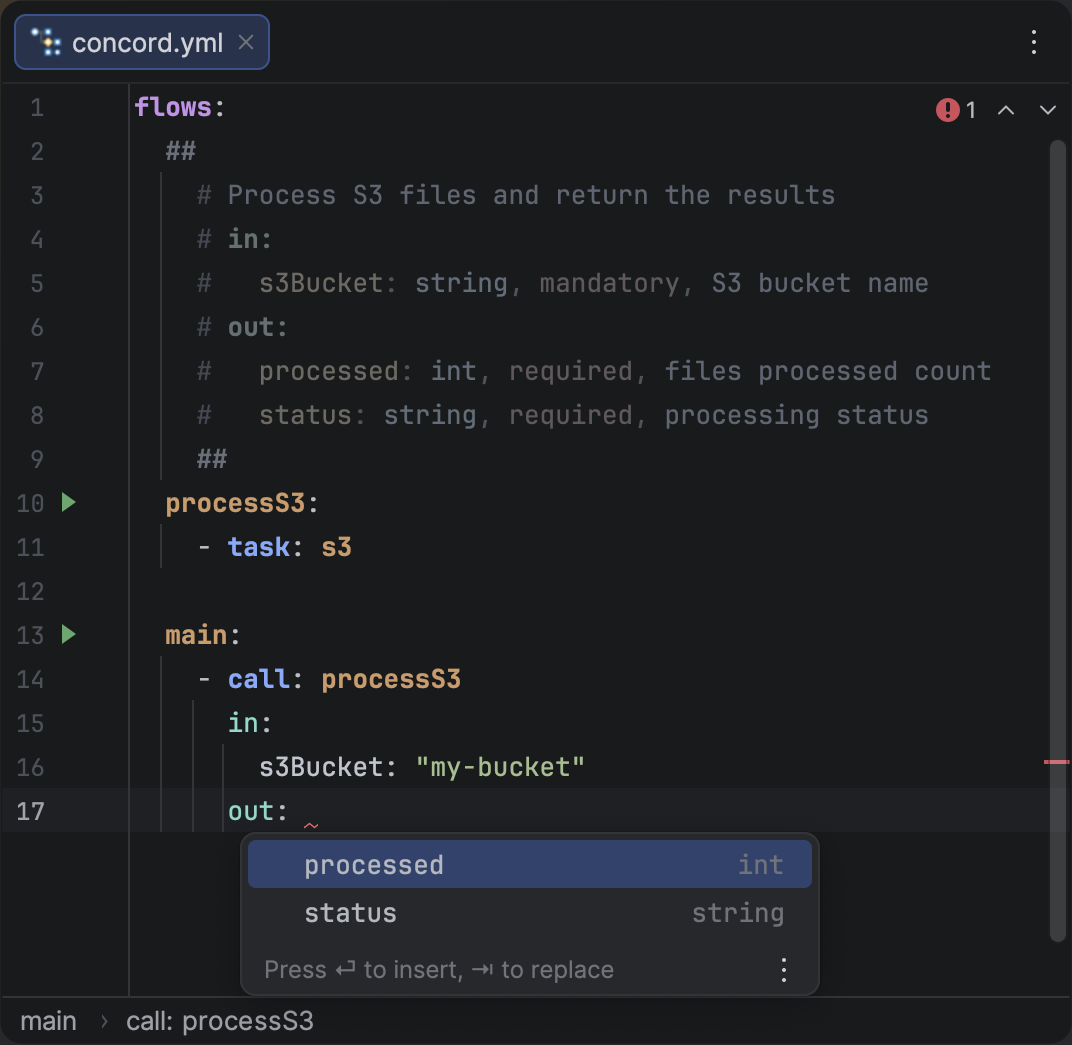1072x1045 pixels.
Task: Click the vertical editor scrollbar
Action: (x=1057, y=540)
